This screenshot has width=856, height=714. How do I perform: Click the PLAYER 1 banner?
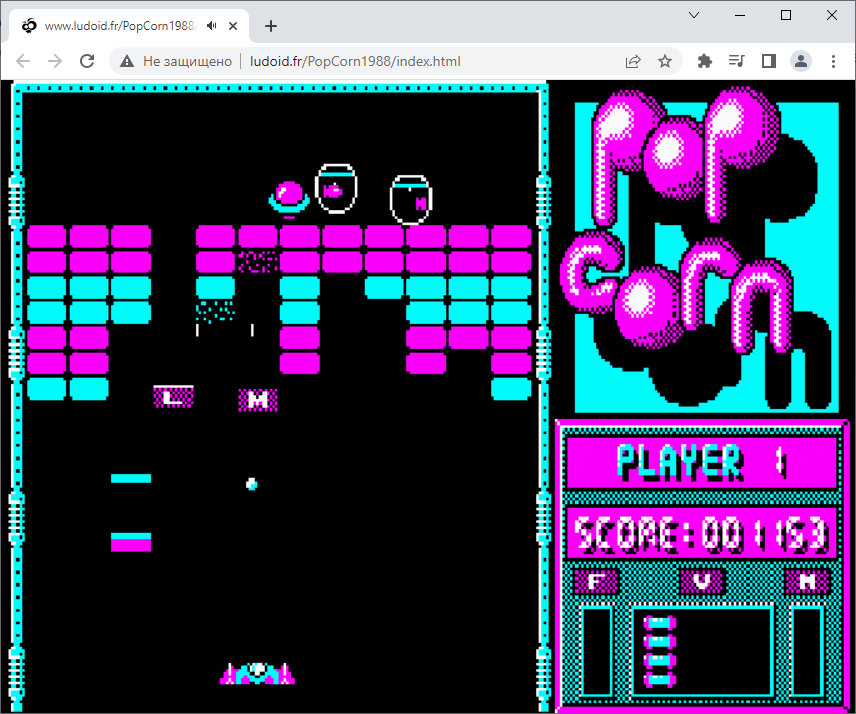(x=702, y=463)
